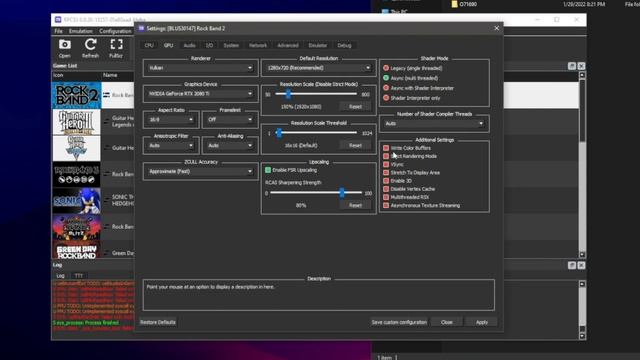640x360 pixels.
Task: Click the Restore Defaults button
Action: (158, 322)
